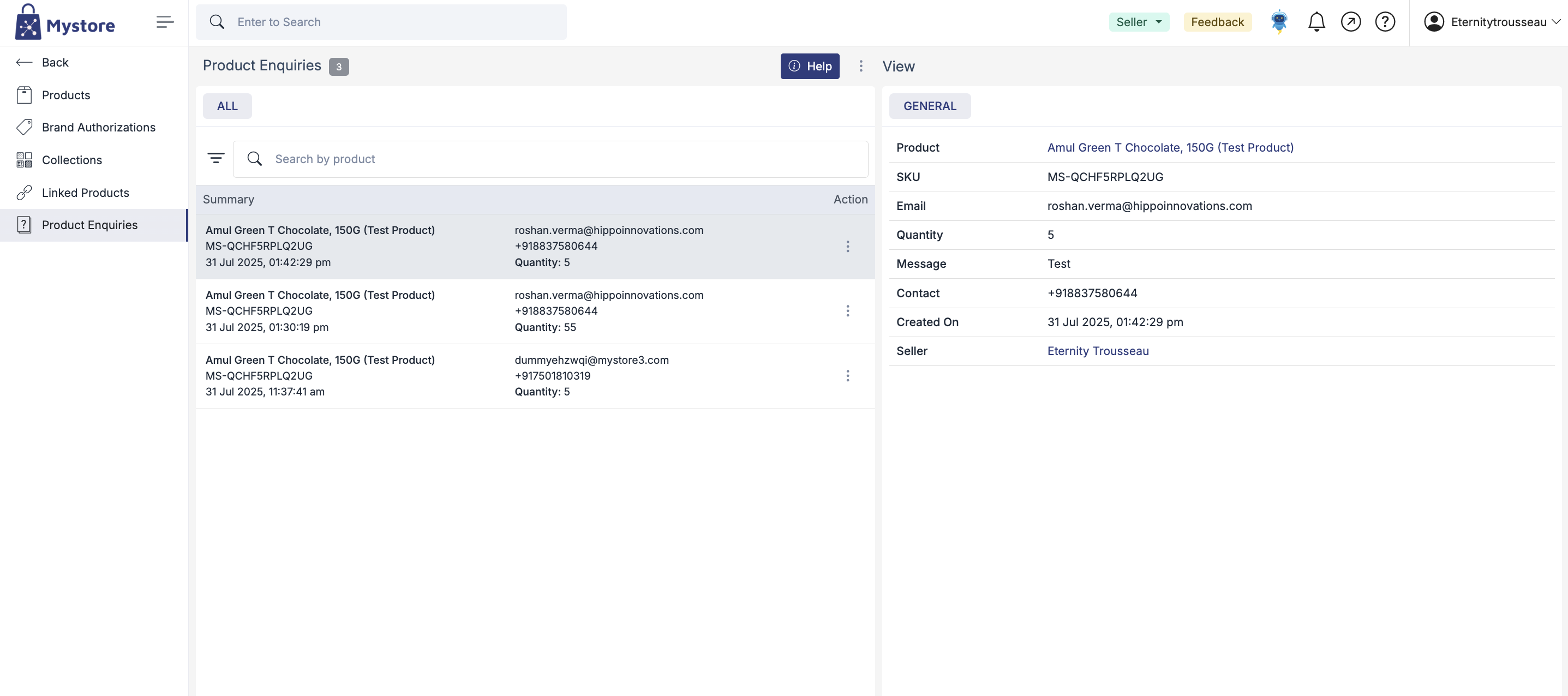Open actions menu for Quantity 55 enquiry
Screen dimensions: 1568x696
click(847, 311)
